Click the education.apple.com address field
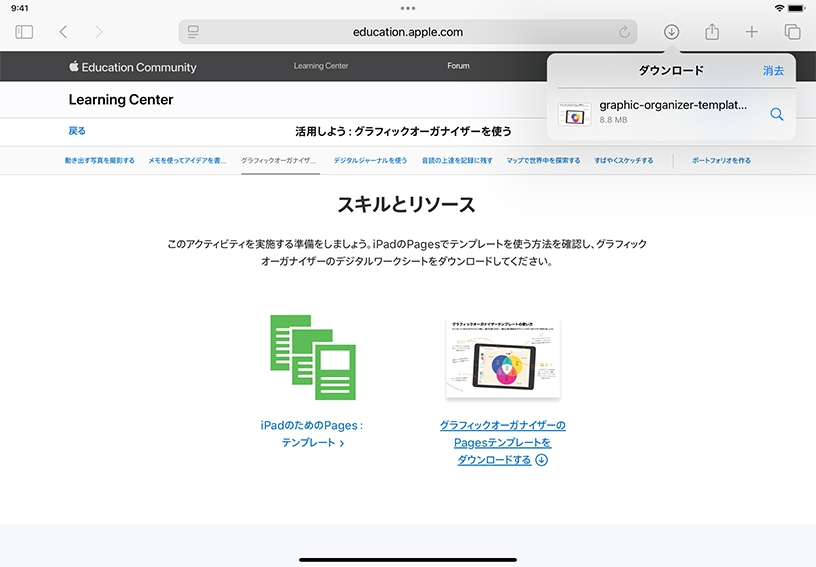The height and width of the screenshot is (567, 816). [408, 32]
